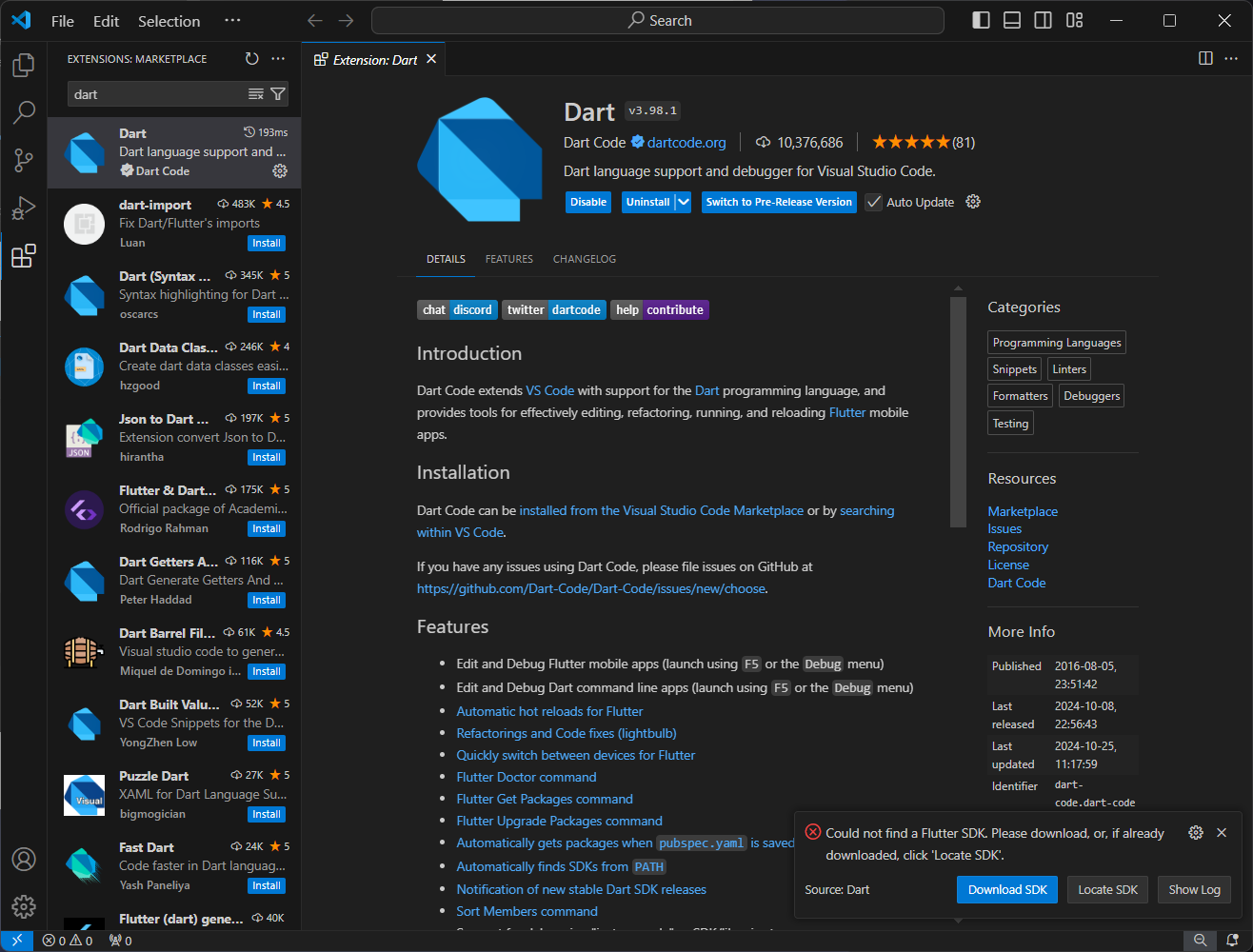Open manage gear on Dart list item

[280, 171]
